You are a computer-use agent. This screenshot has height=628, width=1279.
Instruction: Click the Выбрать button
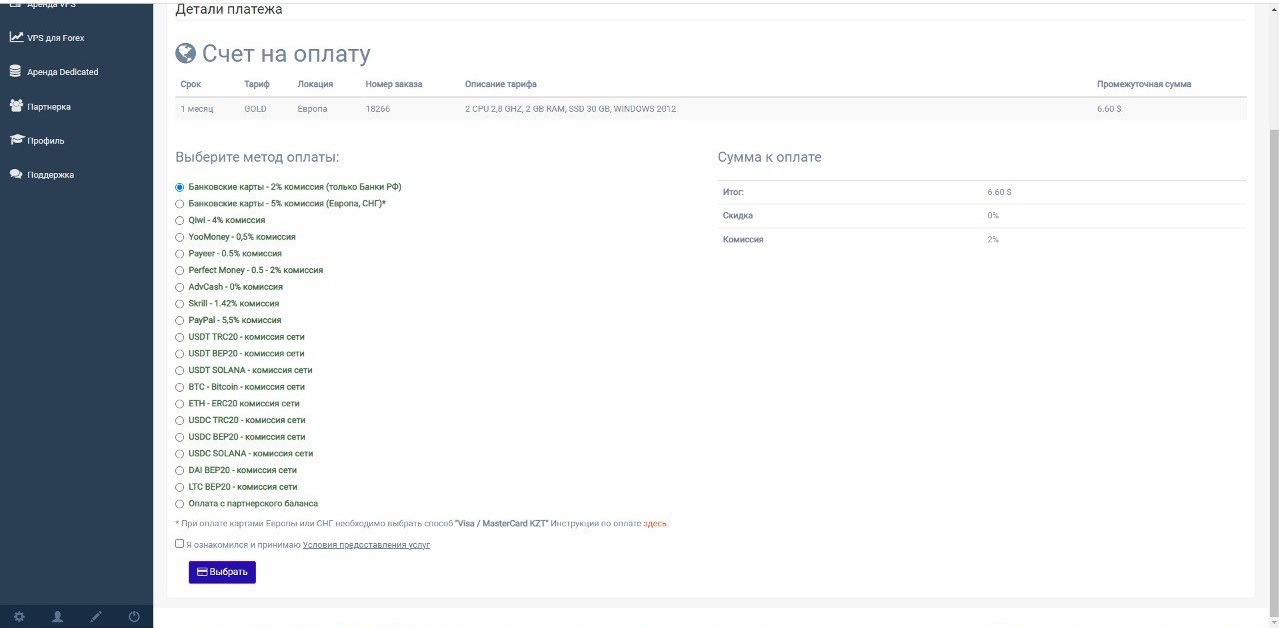[222, 572]
